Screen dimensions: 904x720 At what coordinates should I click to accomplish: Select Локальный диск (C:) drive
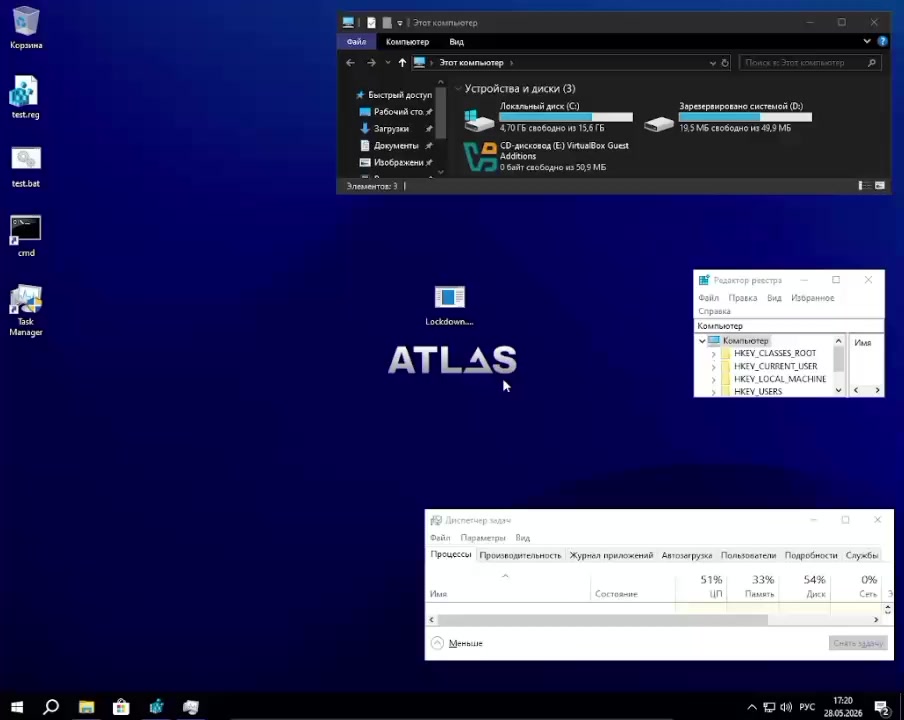pyautogui.click(x=548, y=118)
